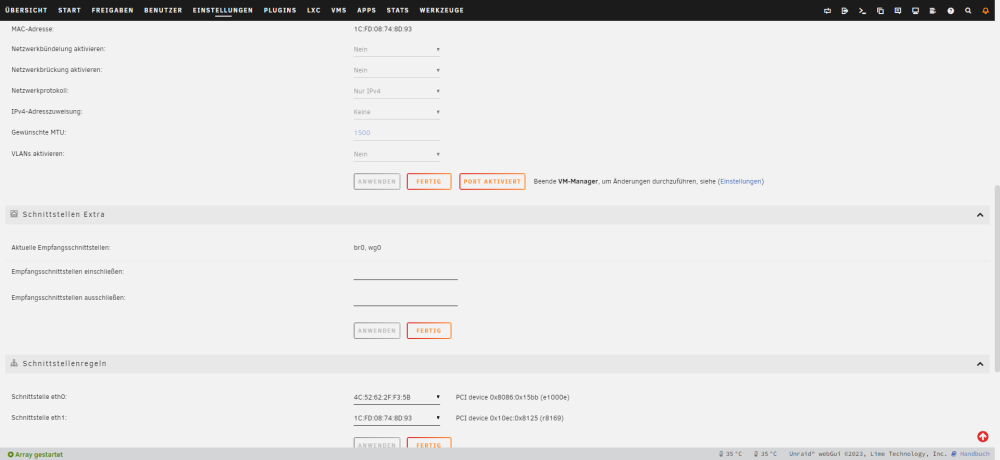Collapse the Schnittstellenregeln section chevron
The width and height of the screenshot is (1000, 460).
980,364
